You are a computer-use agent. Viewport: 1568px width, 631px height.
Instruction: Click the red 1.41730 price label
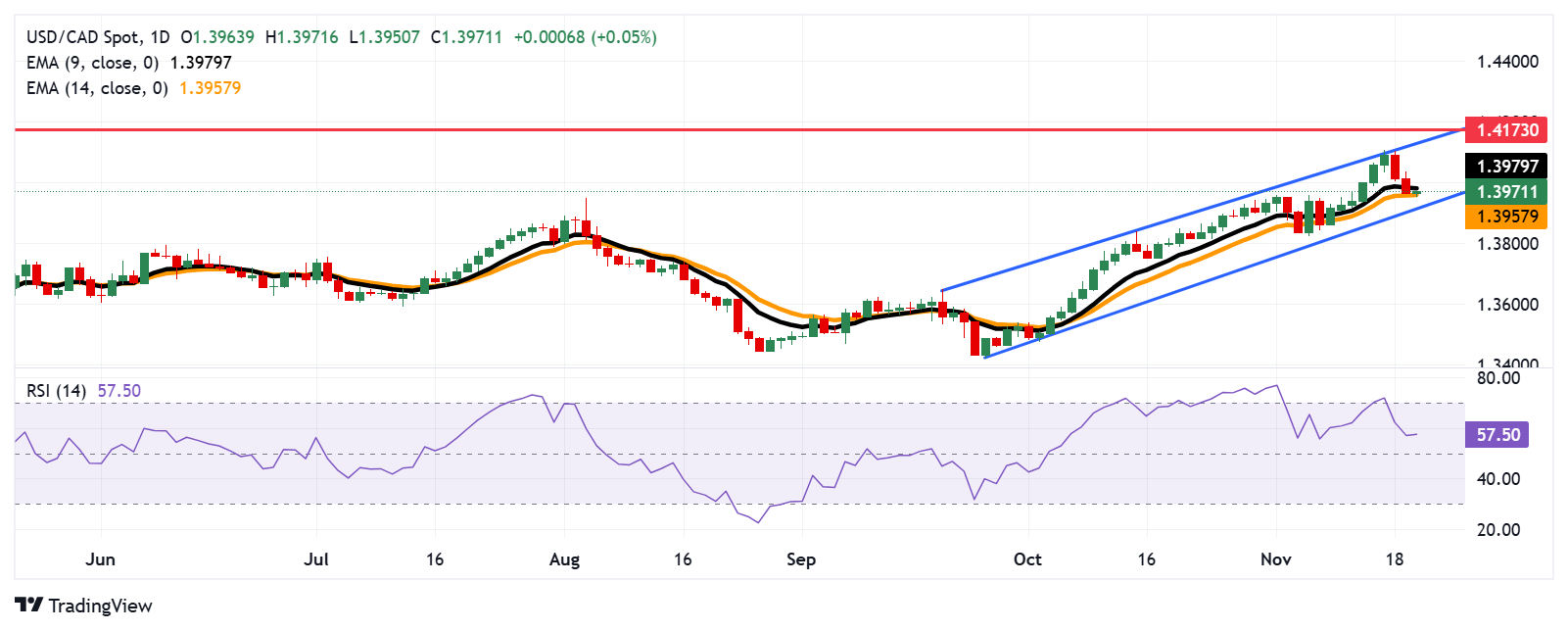point(1506,129)
